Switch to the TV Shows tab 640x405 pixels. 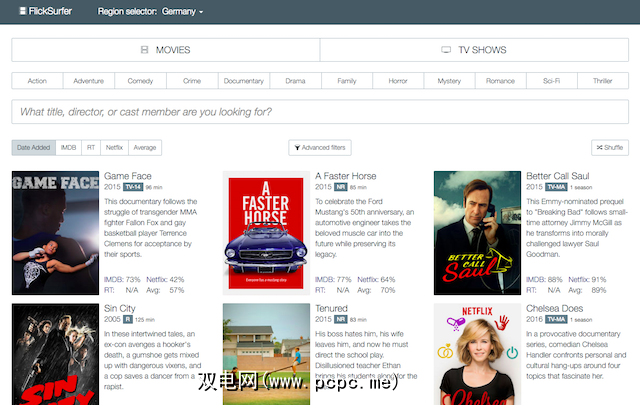(474, 50)
